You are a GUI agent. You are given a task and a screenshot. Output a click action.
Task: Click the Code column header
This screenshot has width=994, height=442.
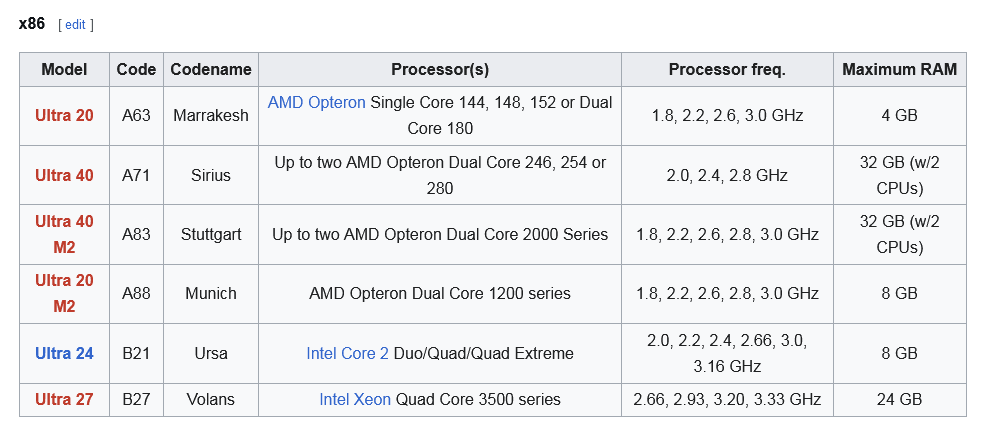click(x=136, y=70)
